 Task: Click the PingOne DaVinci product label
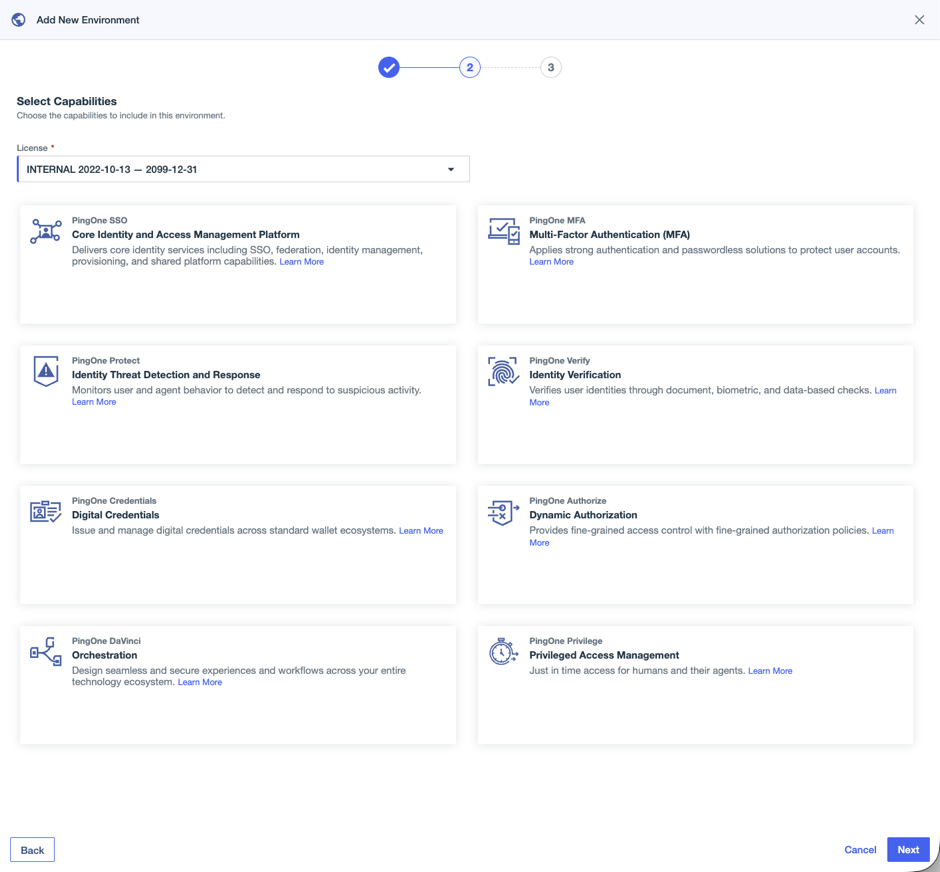tap(106, 641)
